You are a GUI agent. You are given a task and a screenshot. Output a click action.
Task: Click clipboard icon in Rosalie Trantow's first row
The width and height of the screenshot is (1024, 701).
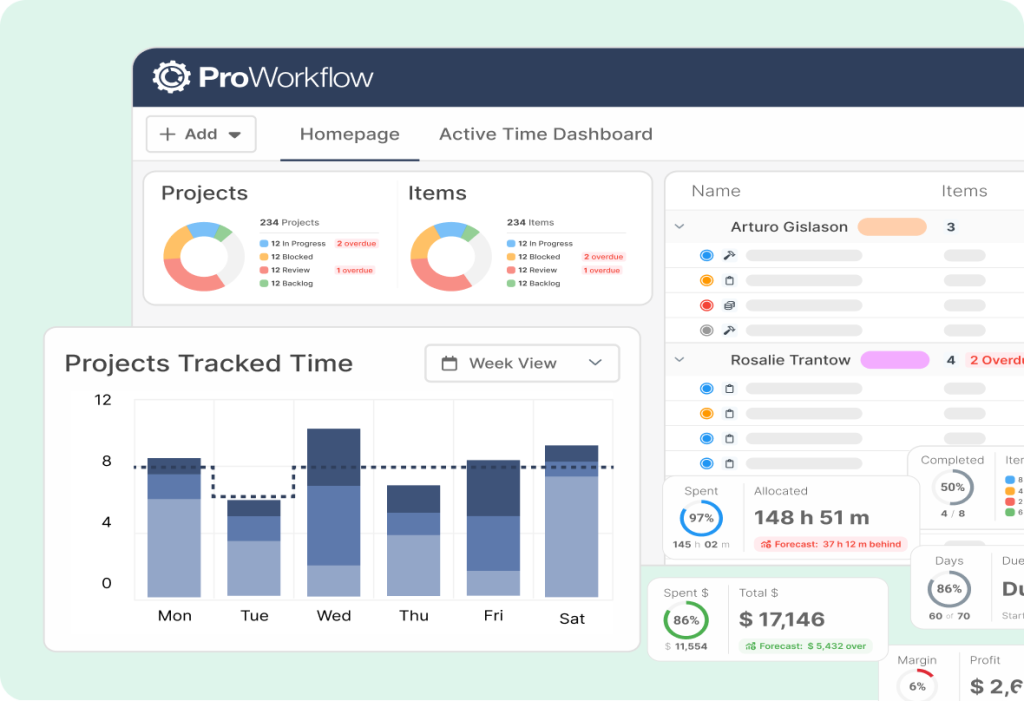(730, 389)
